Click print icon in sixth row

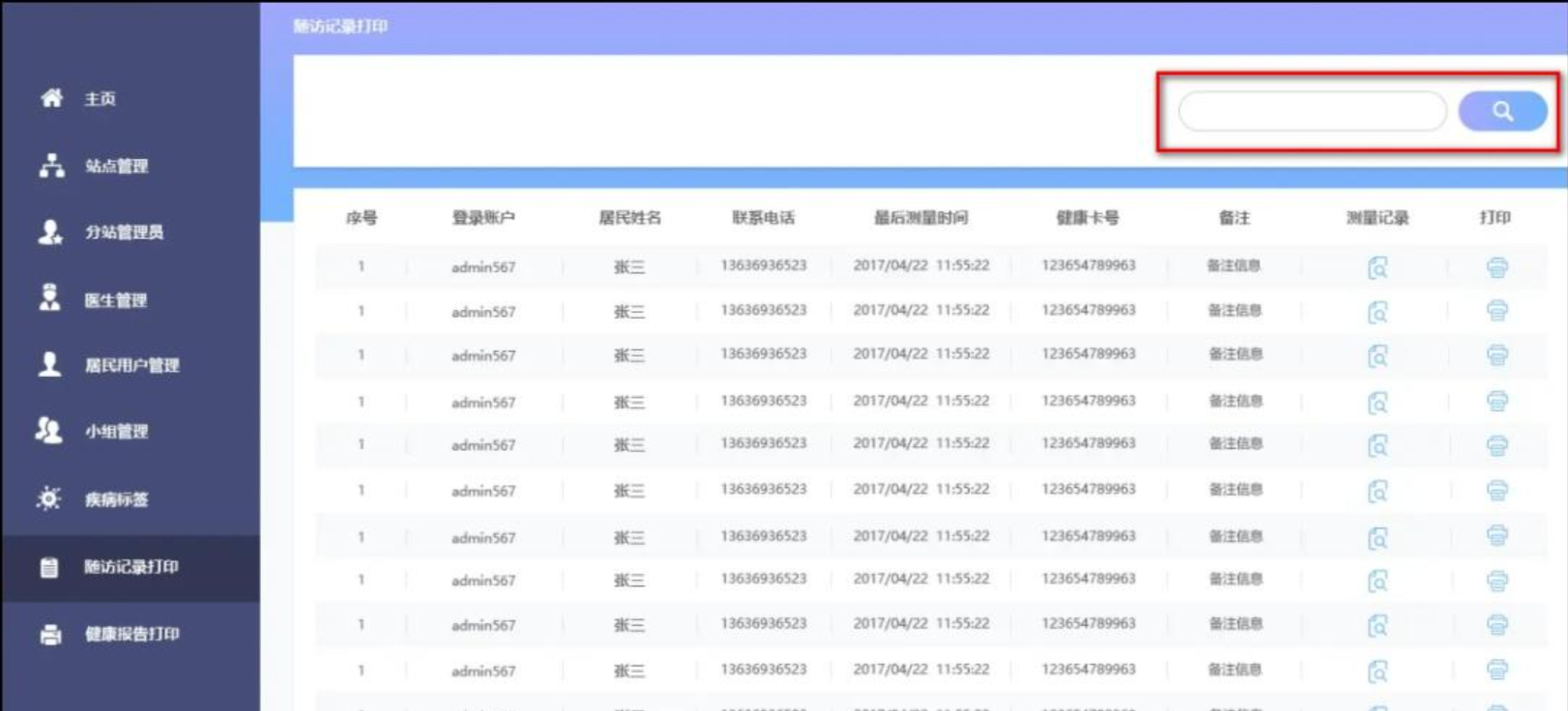pos(1496,491)
